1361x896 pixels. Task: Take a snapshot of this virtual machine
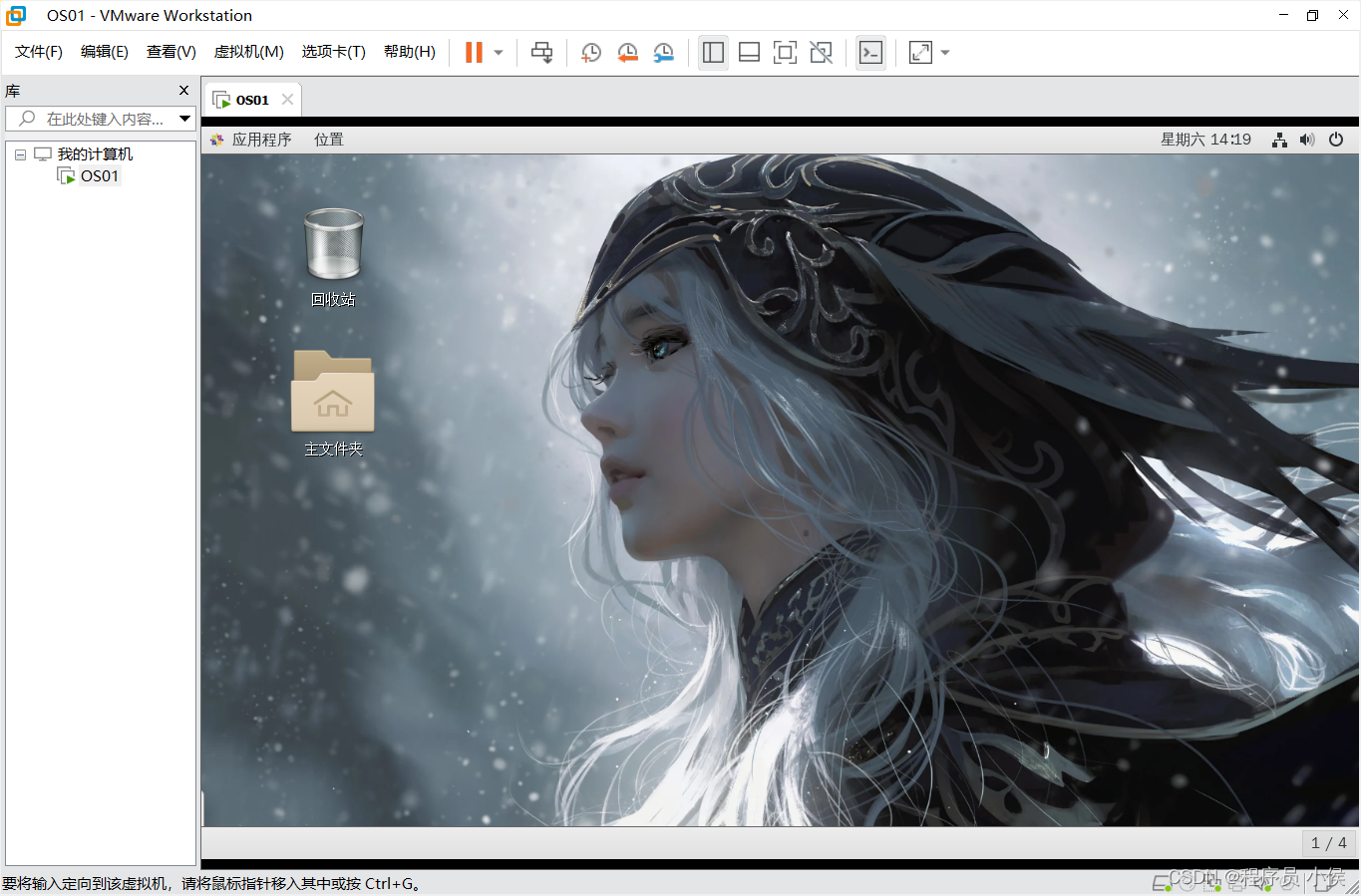tap(591, 53)
